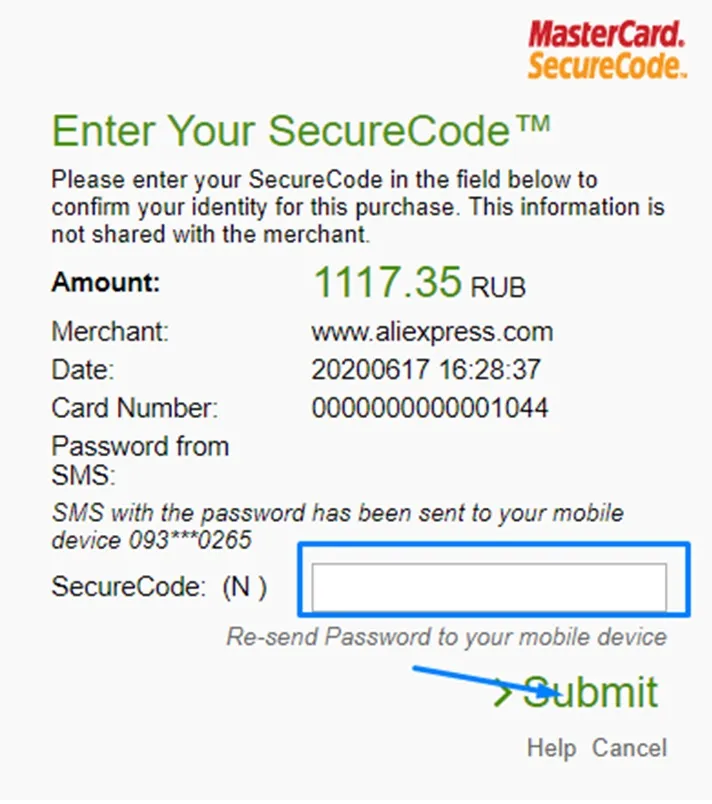The width and height of the screenshot is (712, 804).
Task: Click the transaction date 20200617 16:28:37
Action: [426, 370]
